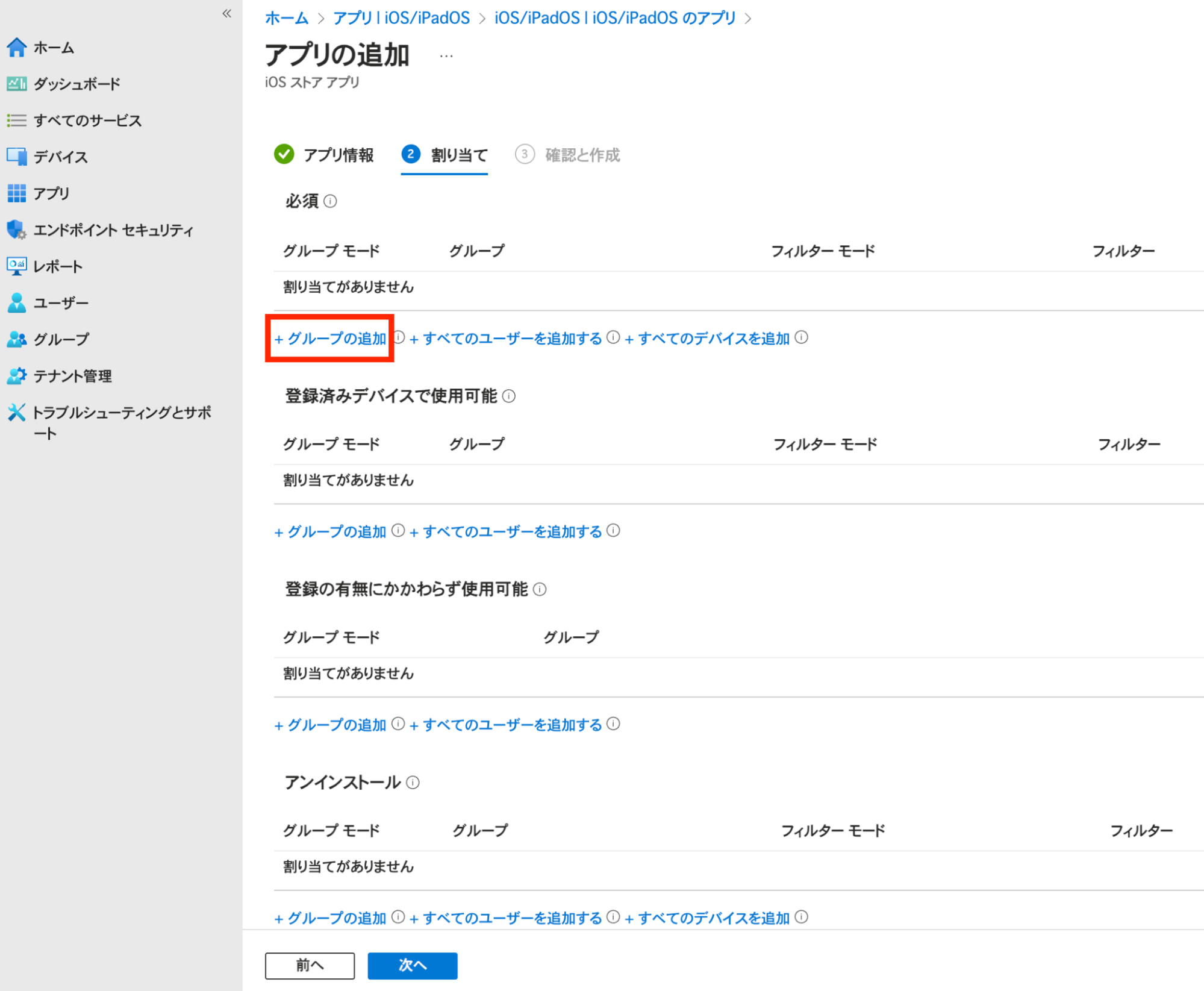Open すべてのサービス list icon
The height and width of the screenshot is (991, 1204).
point(16,120)
